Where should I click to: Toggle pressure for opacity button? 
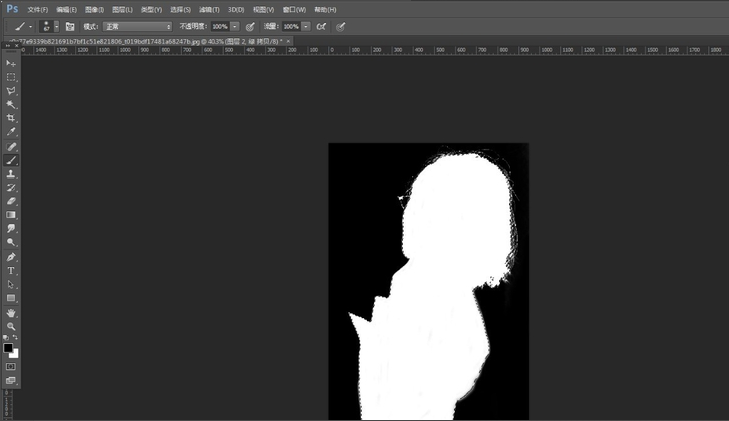coord(250,27)
